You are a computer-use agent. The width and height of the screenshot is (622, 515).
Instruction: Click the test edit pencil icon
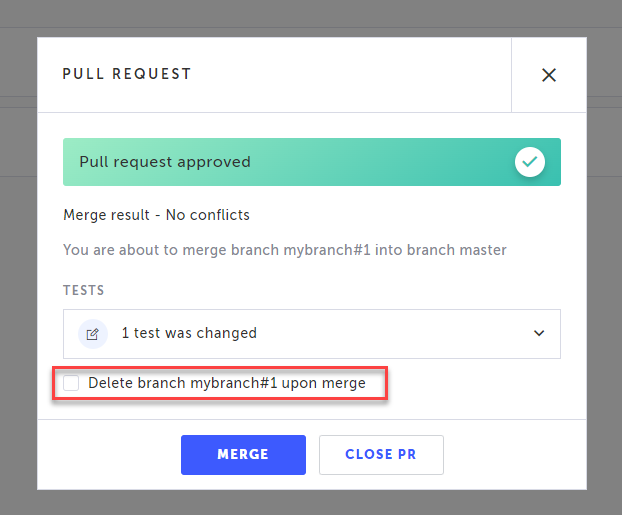tap(92, 333)
